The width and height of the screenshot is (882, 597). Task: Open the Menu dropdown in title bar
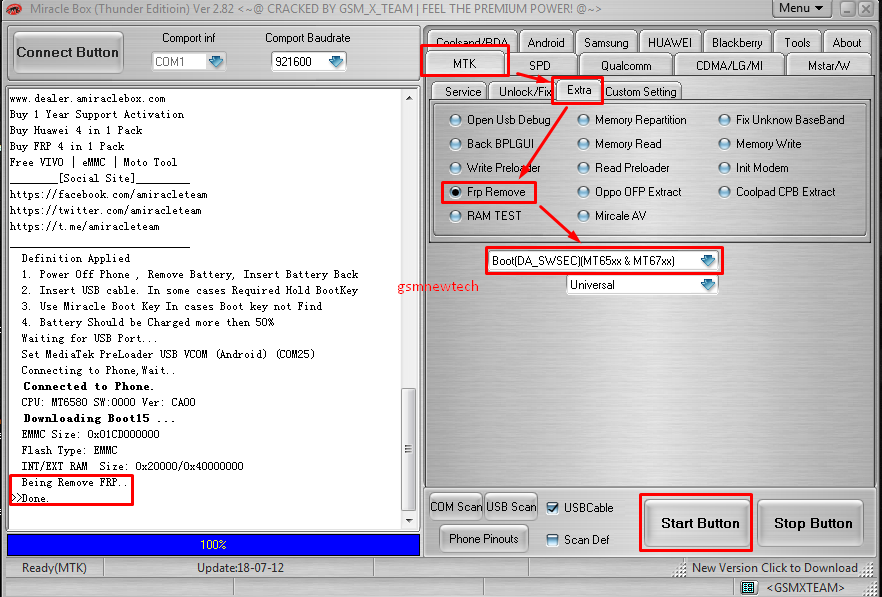coord(802,8)
